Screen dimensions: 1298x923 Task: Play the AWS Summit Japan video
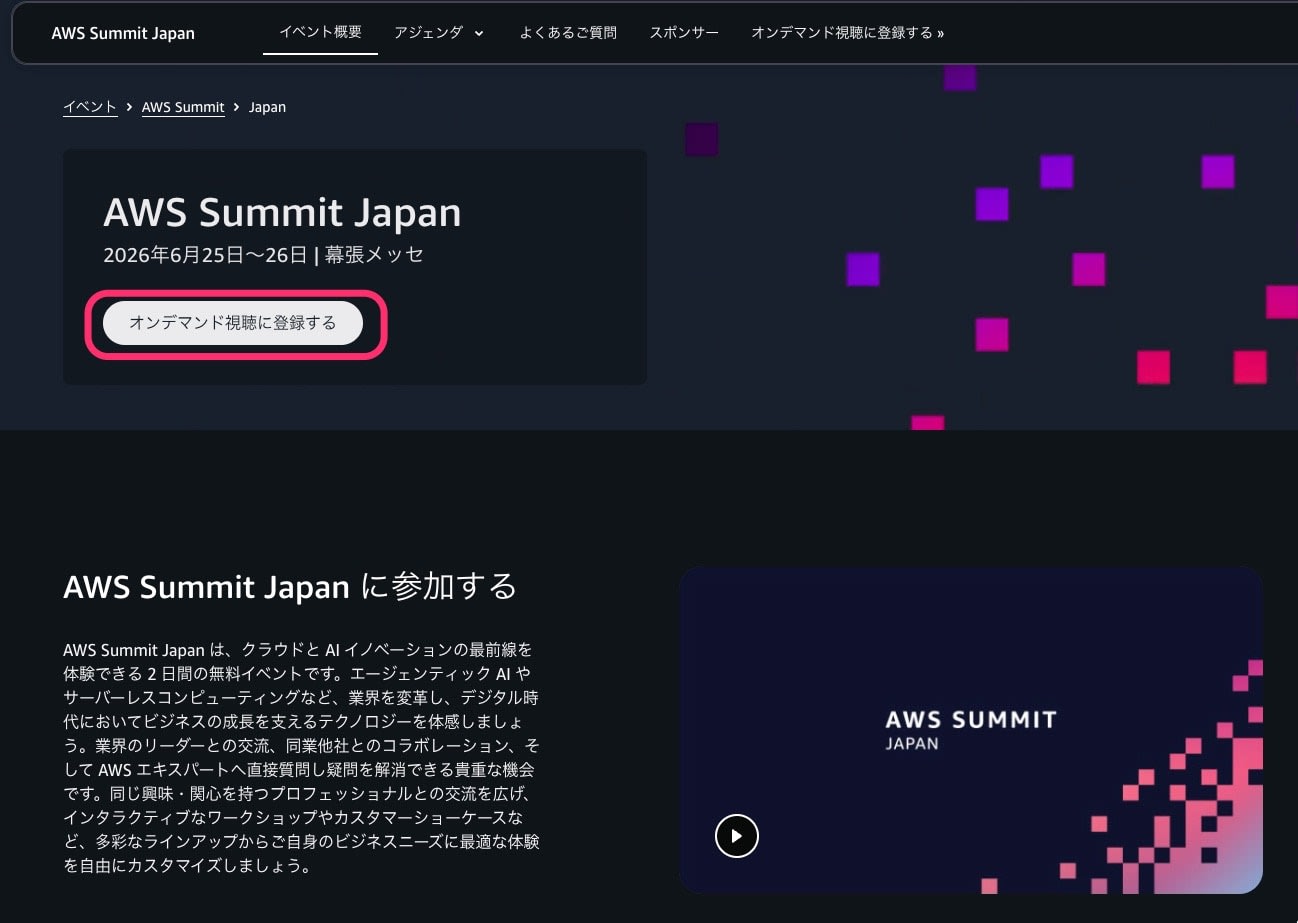tap(737, 835)
